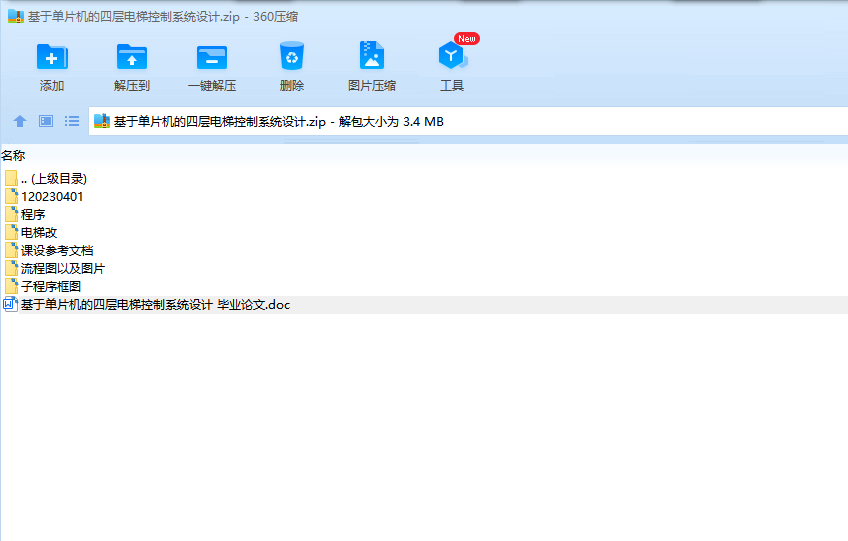Select the '流程图以及图片' folder name

[x=63, y=268]
